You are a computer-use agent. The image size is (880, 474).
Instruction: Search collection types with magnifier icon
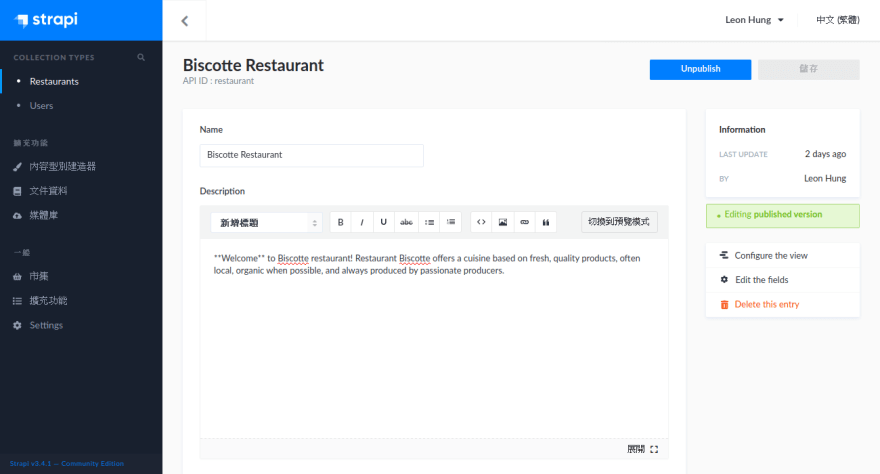(141, 57)
